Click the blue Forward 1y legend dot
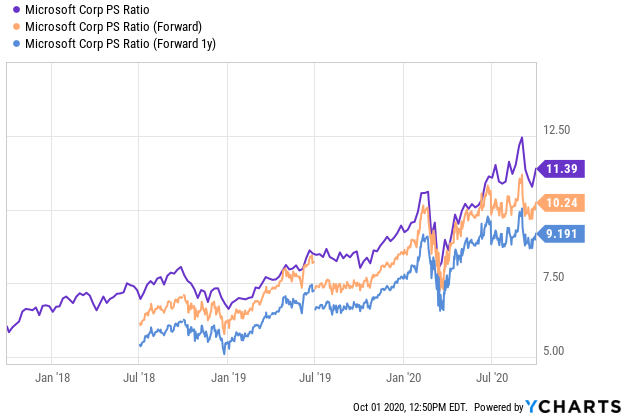 click(x=16, y=43)
